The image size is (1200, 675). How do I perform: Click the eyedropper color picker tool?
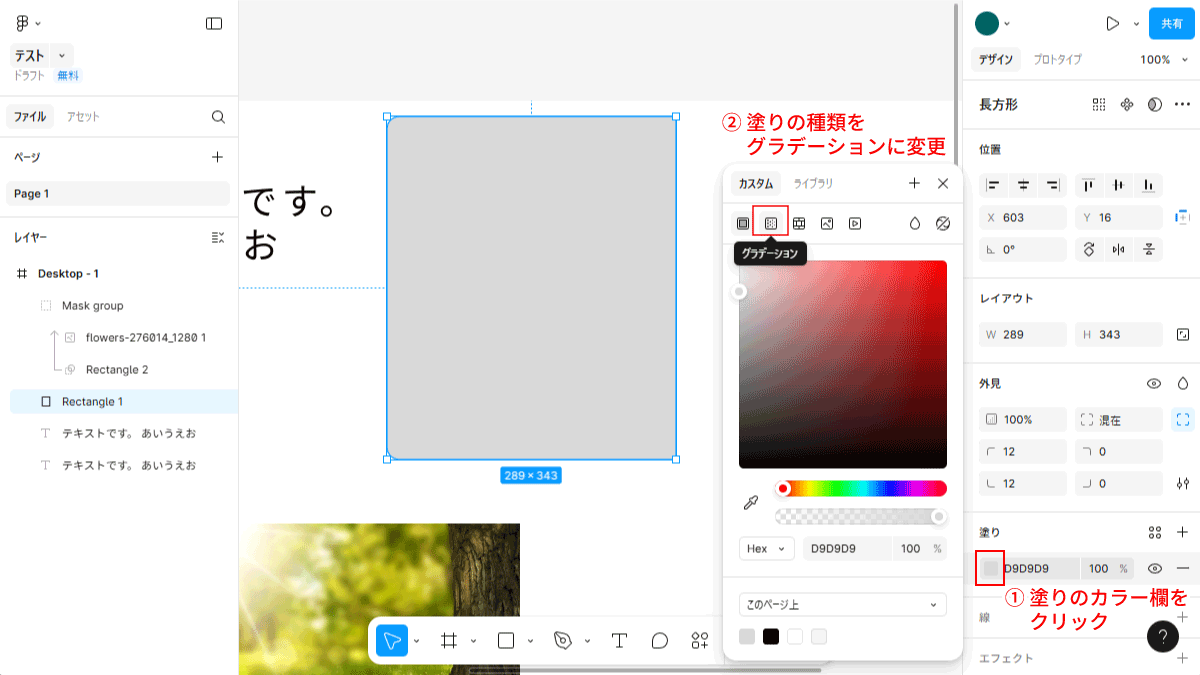click(751, 502)
